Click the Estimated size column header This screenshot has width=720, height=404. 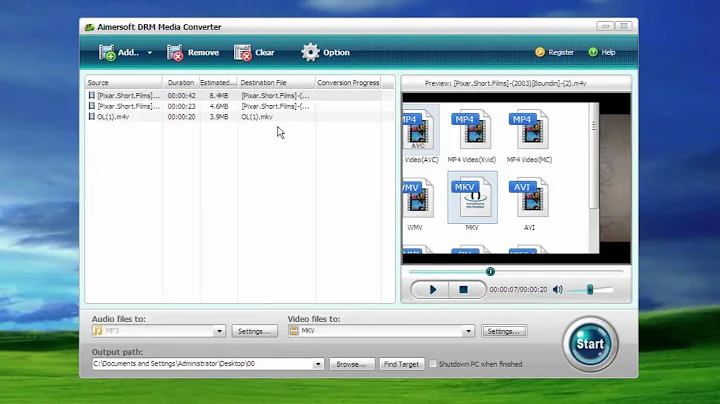point(219,83)
